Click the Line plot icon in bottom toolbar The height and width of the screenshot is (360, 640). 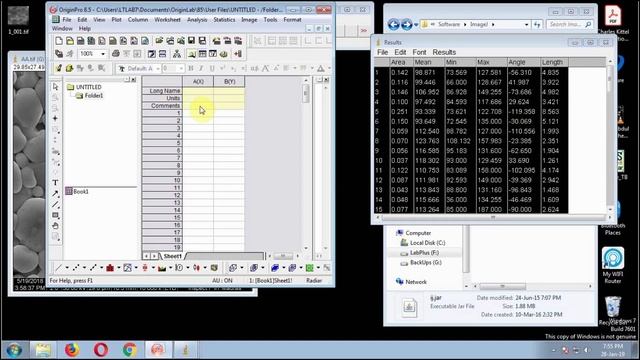[59, 268]
